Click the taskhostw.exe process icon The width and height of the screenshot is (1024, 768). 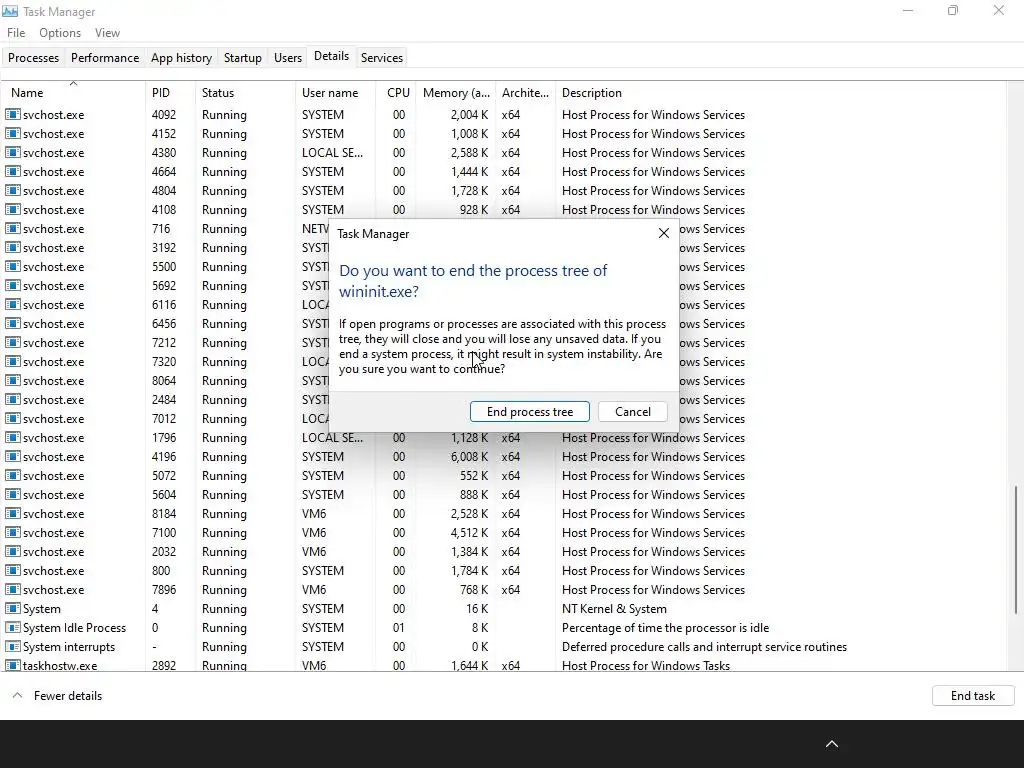click(x=12, y=665)
